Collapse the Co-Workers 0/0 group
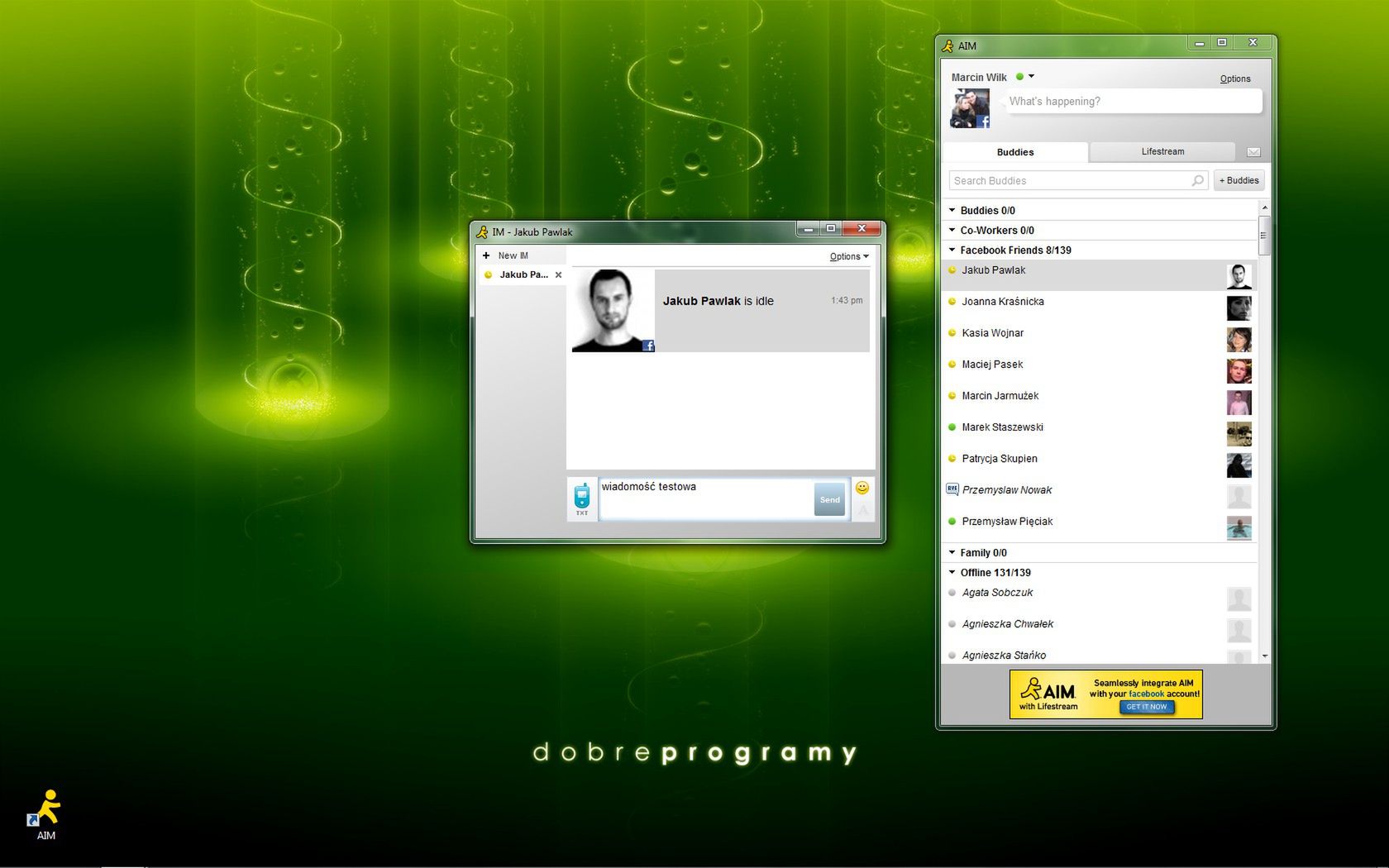The width and height of the screenshot is (1389, 868). tap(952, 230)
